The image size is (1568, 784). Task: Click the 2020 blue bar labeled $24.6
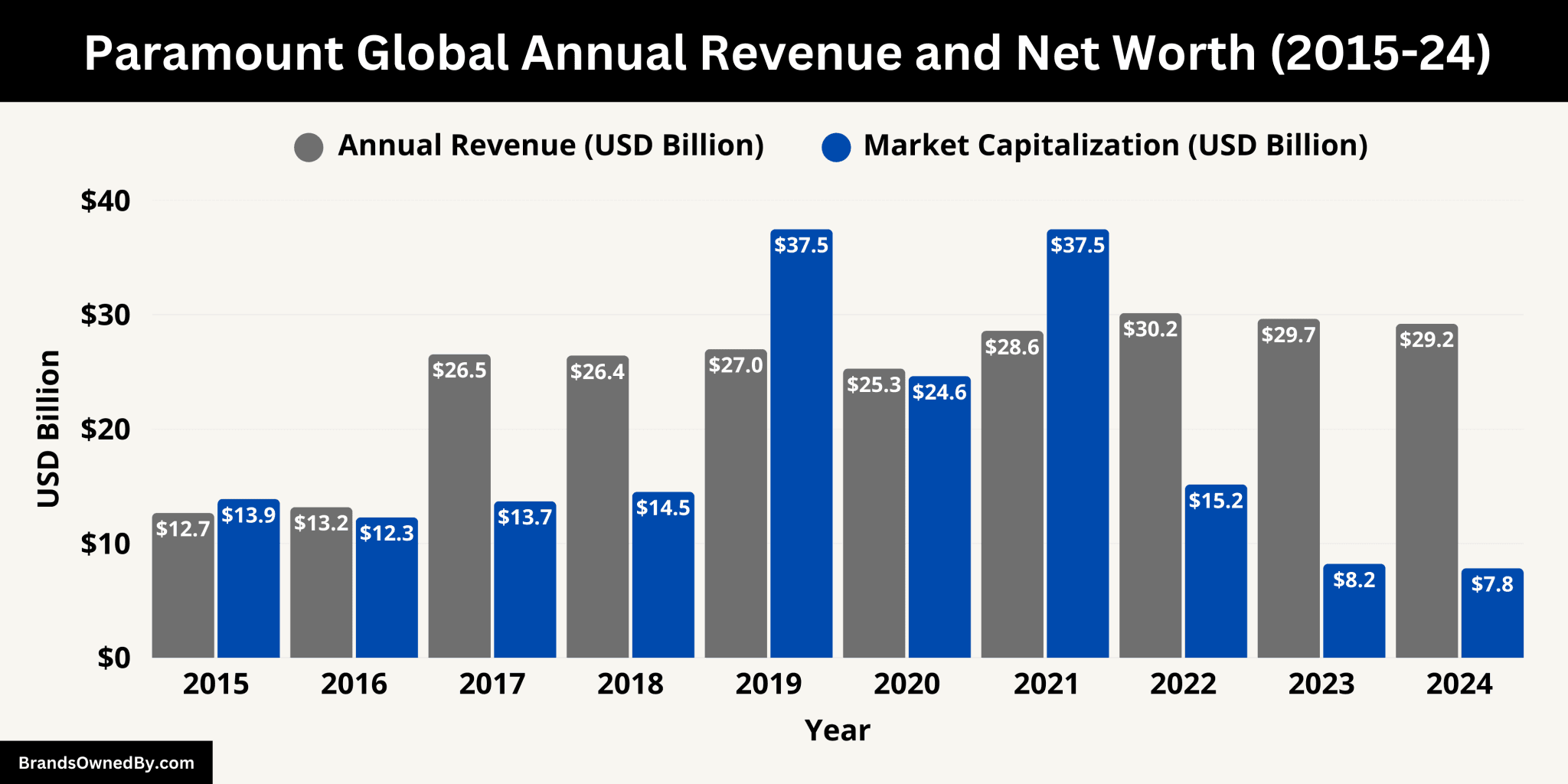pos(939,517)
